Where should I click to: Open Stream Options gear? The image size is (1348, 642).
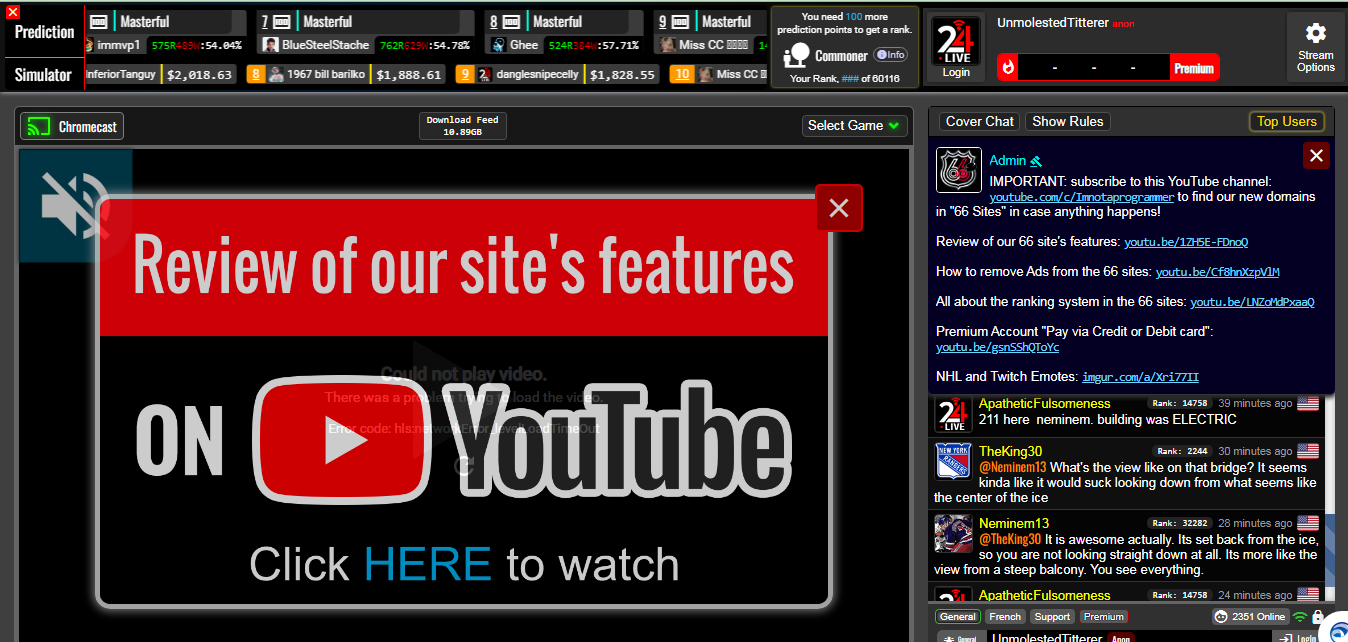[1315, 47]
